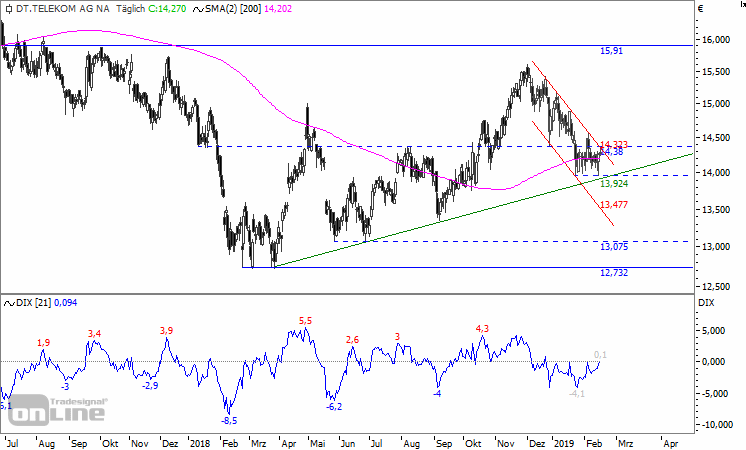Select the DT.TELEKOM AG NA title

pos(63,9)
